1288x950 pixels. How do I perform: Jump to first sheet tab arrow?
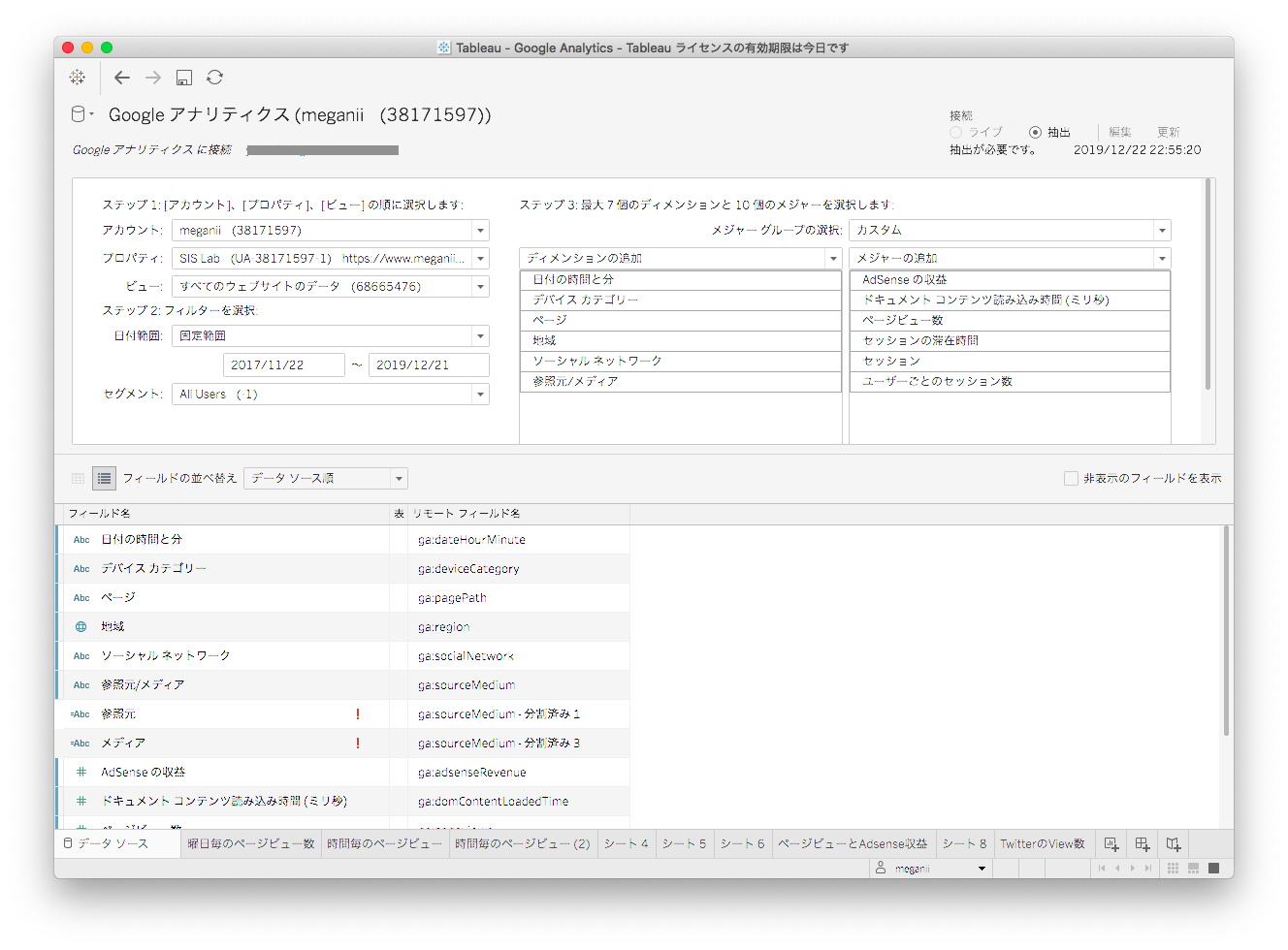tap(1102, 869)
